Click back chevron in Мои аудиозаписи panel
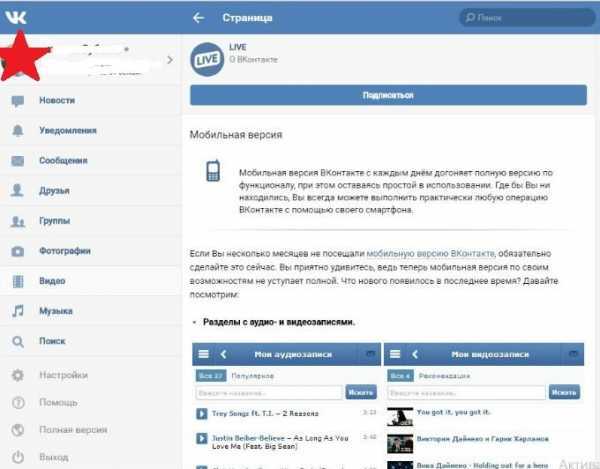 click(x=223, y=354)
